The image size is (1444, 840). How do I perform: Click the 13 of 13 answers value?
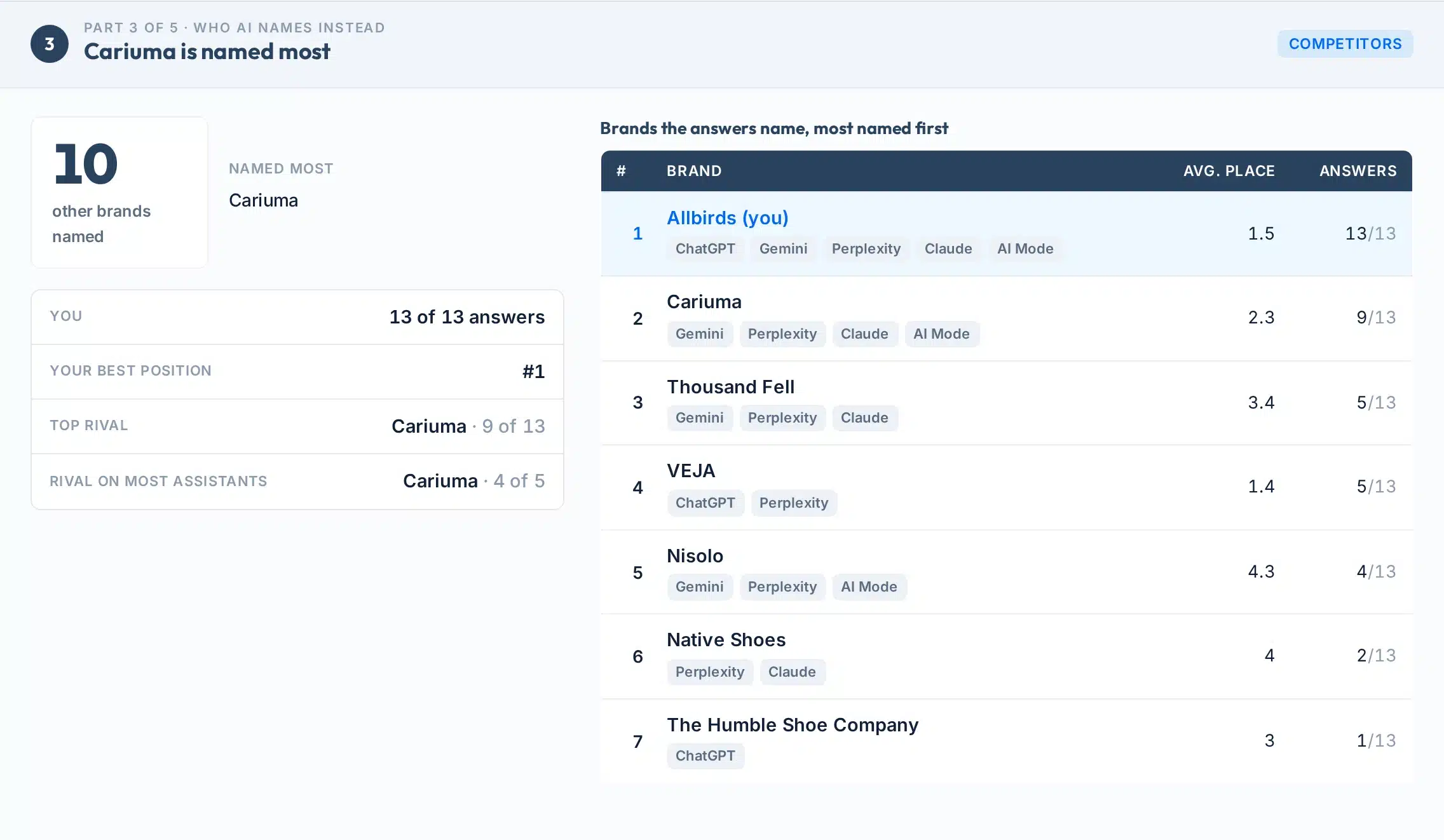467,317
